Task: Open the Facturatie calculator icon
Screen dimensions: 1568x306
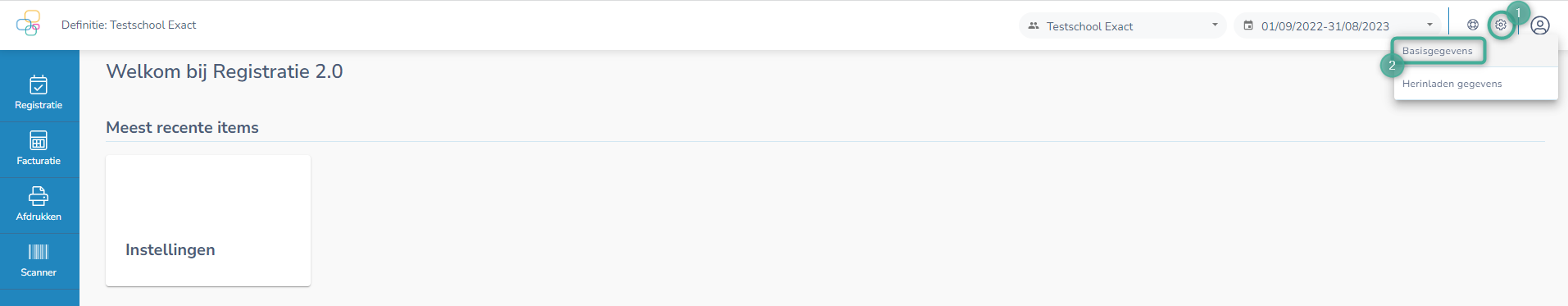Action: pyautogui.click(x=39, y=140)
